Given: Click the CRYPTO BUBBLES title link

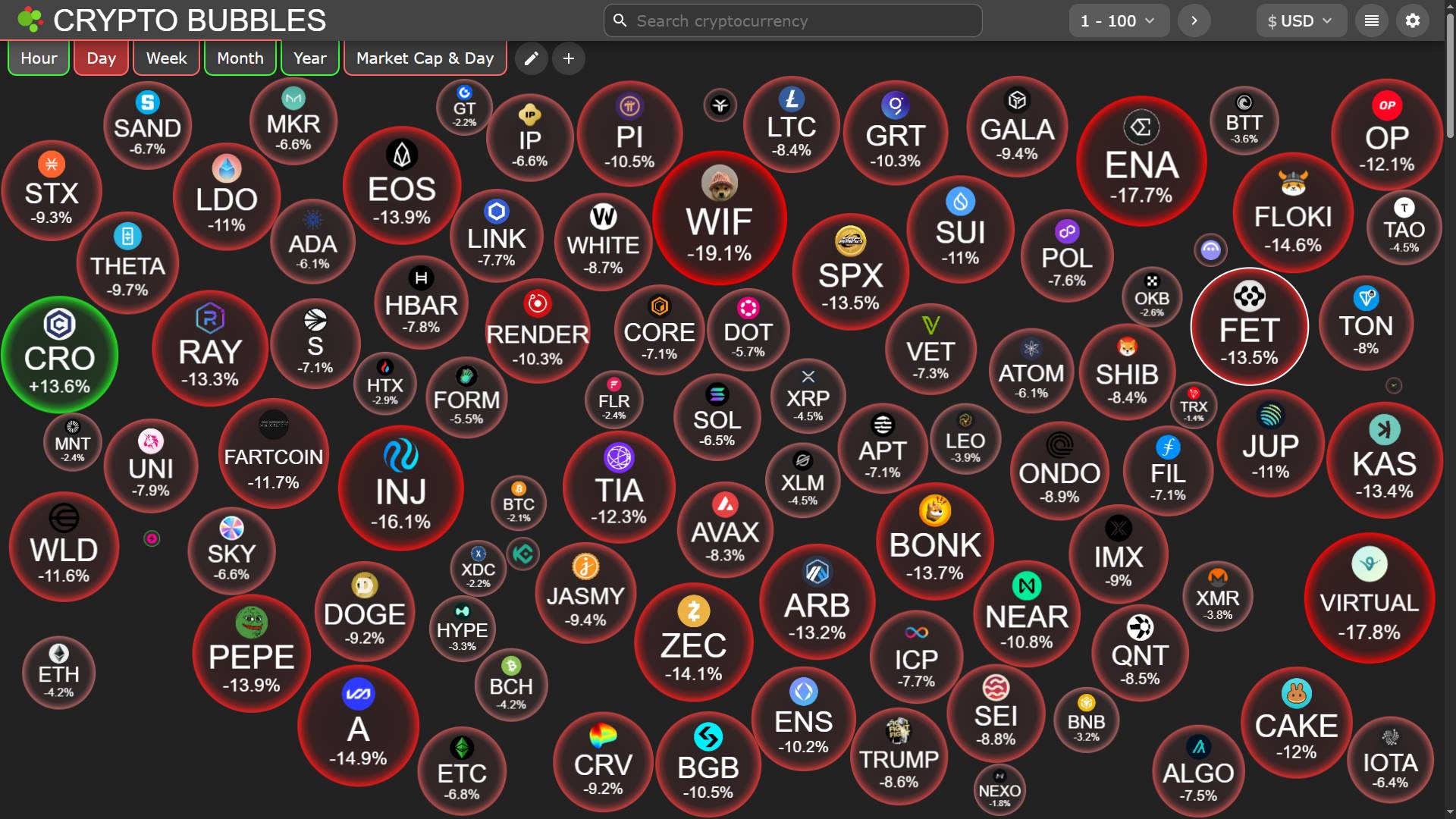Looking at the screenshot, I should (190, 20).
